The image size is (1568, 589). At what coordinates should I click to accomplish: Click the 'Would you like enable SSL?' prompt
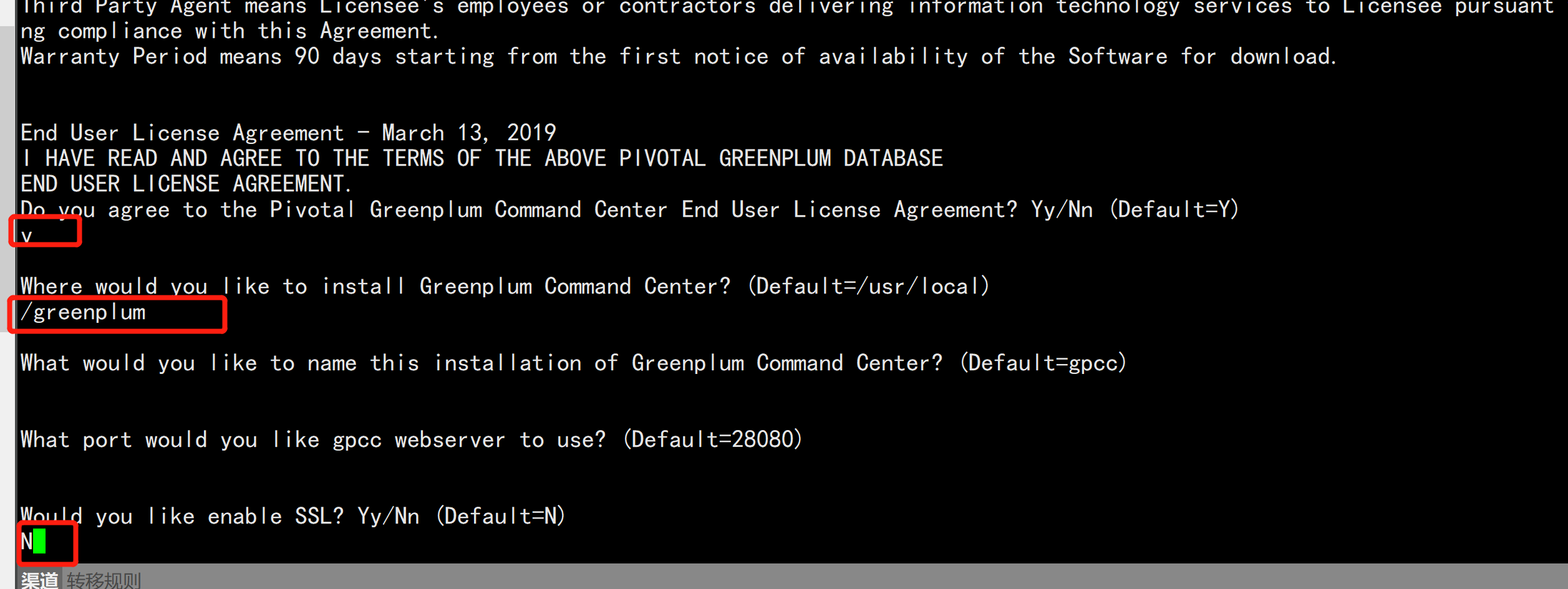[x=293, y=516]
